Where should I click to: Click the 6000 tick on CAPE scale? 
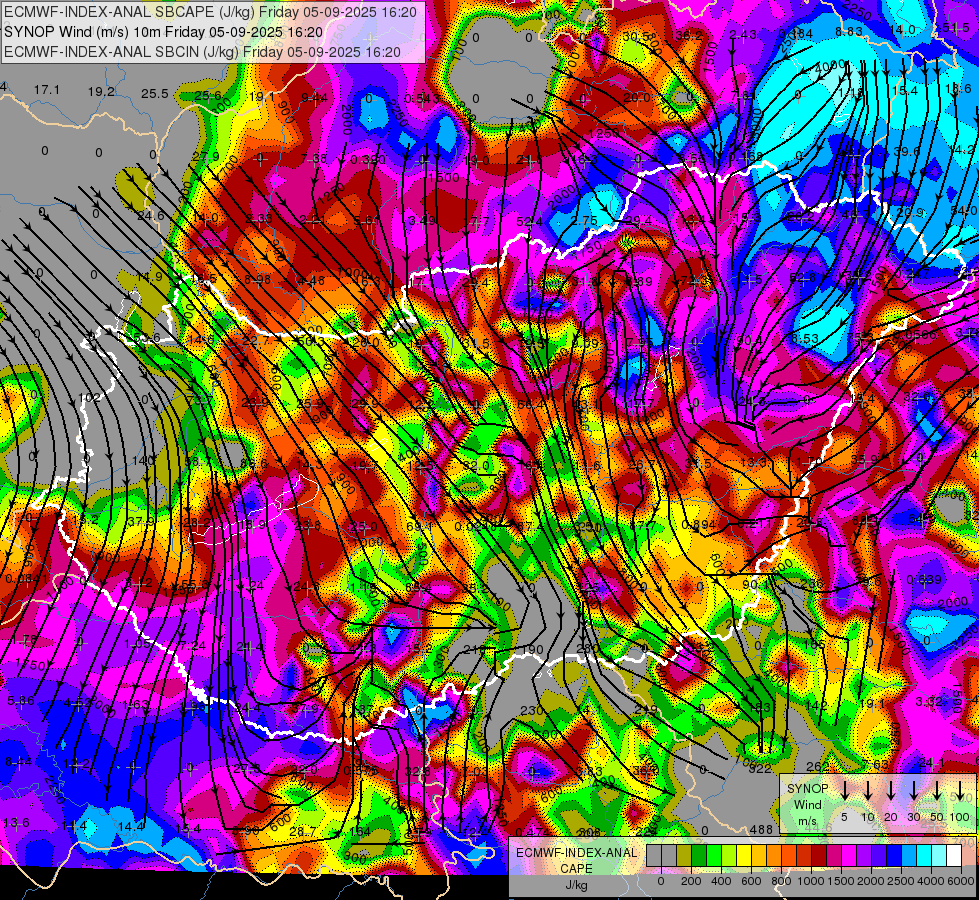pos(961,881)
